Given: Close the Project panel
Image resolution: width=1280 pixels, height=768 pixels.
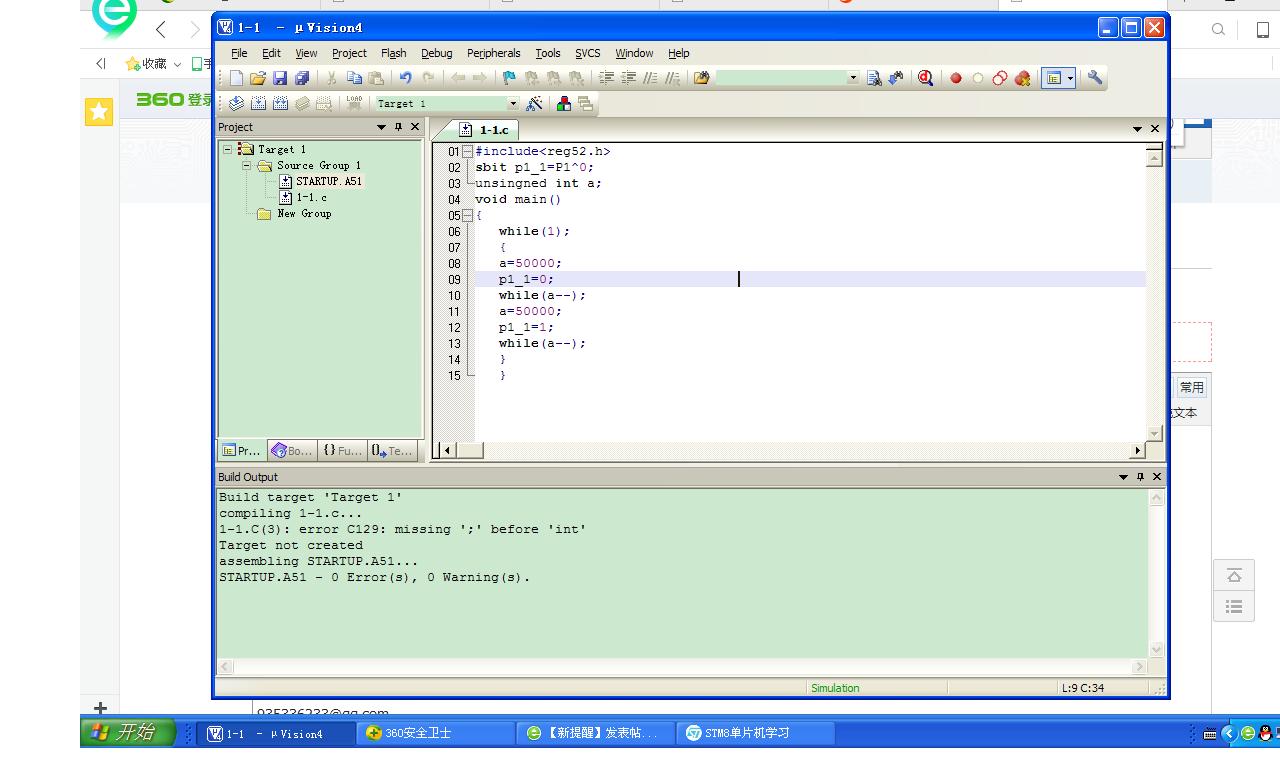Looking at the screenshot, I should tap(415, 127).
